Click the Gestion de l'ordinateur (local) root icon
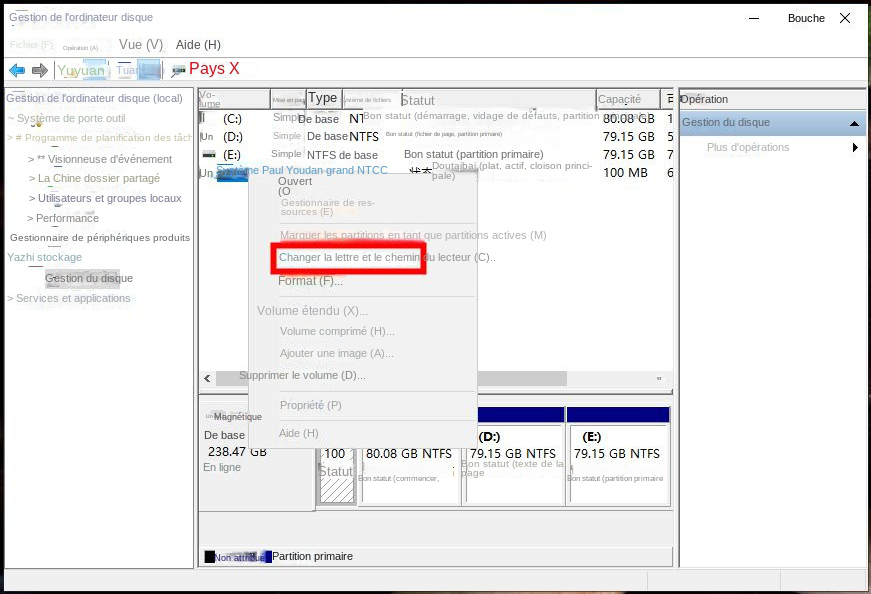This screenshot has width=871, height=594. click(x=10, y=98)
